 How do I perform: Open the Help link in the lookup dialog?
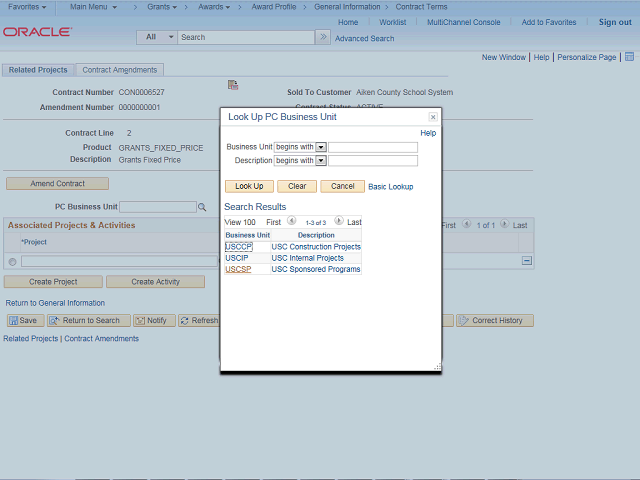tap(428, 133)
